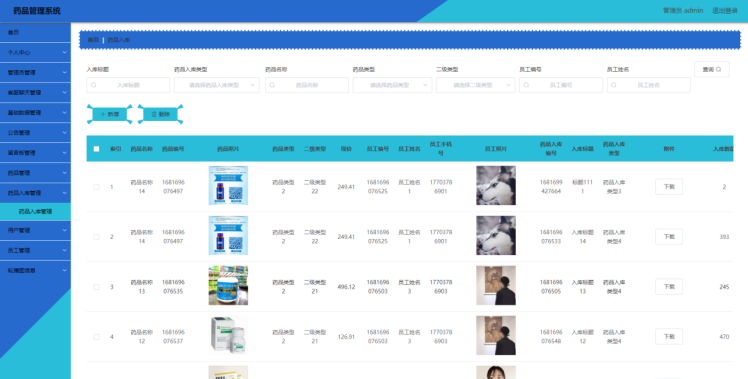Click the 查询 search button
The image size is (748, 379).
tap(712, 69)
